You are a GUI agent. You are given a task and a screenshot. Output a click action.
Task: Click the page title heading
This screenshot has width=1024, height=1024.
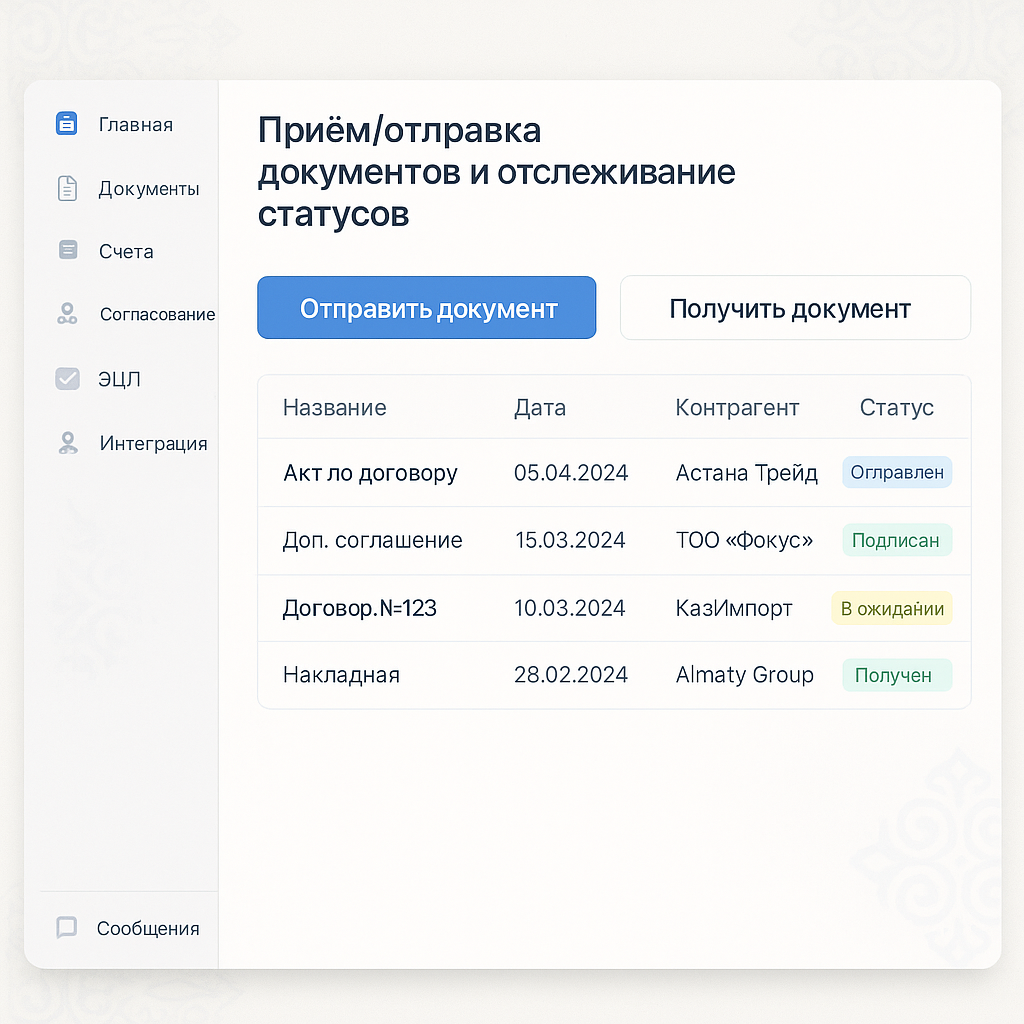pyautogui.click(x=496, y=172)
